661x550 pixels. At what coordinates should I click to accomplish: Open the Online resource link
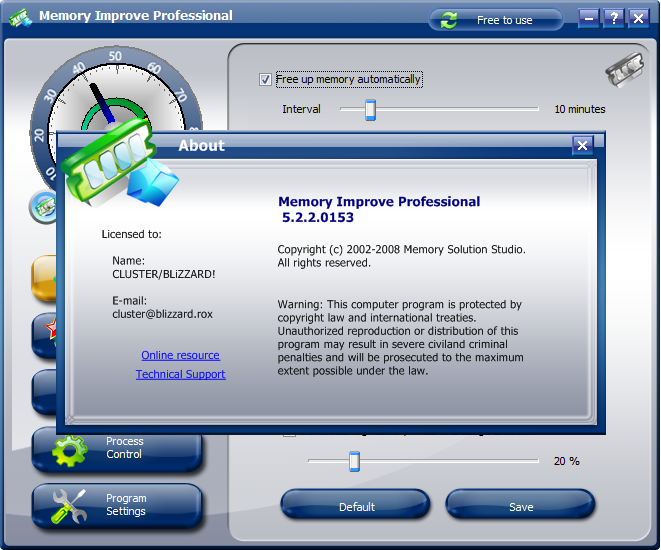(180, 355)
